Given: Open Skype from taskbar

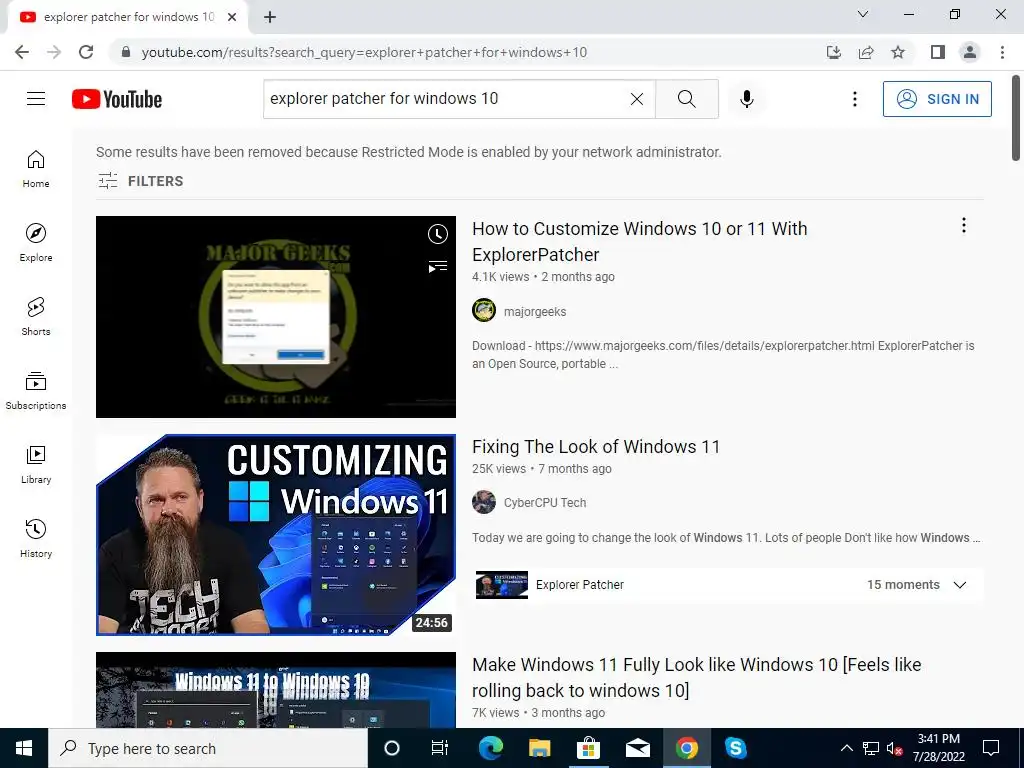Looking at the screenshot, I should (x=735, y=748).
